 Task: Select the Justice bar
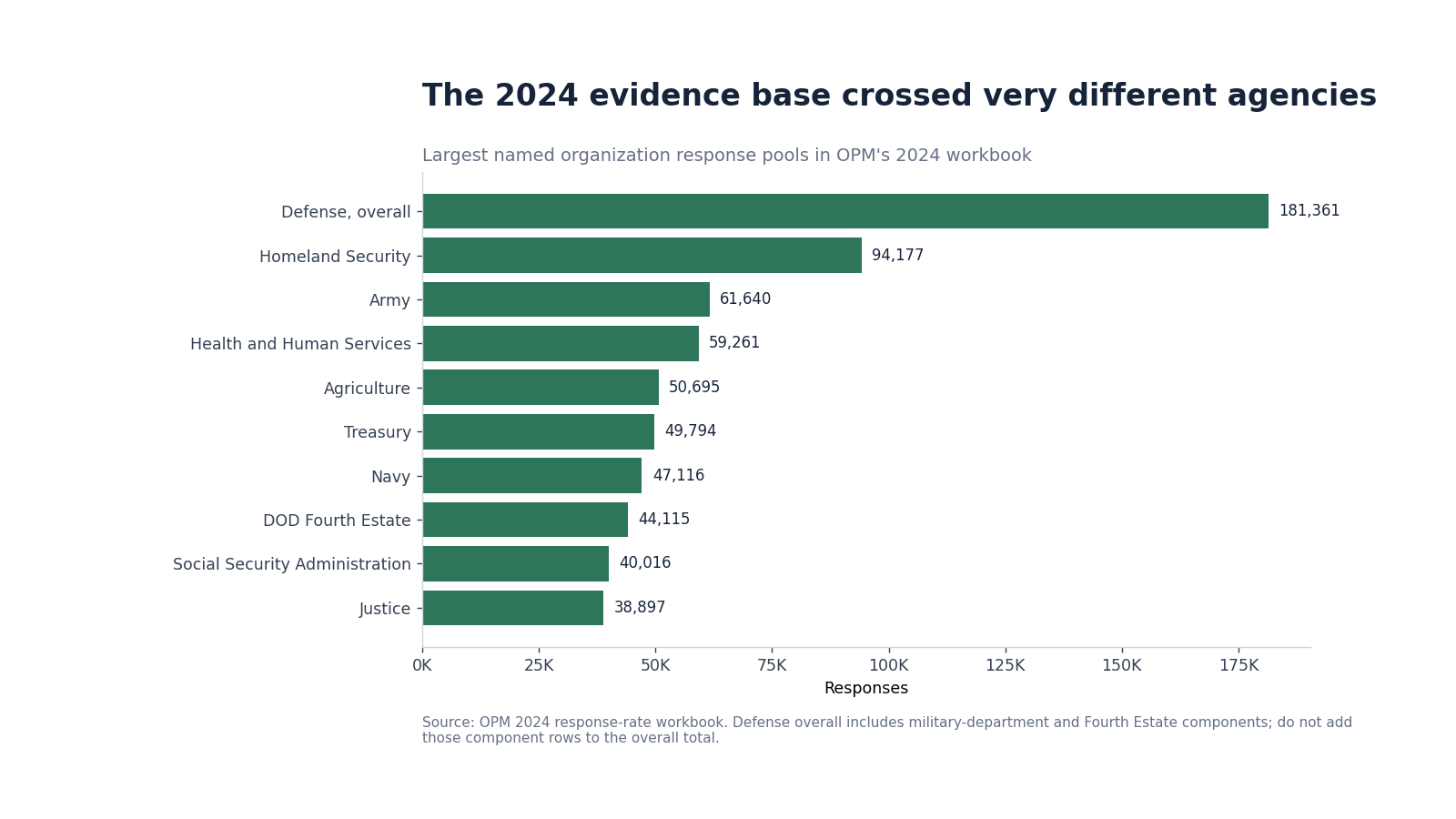[x=513, y=608]
